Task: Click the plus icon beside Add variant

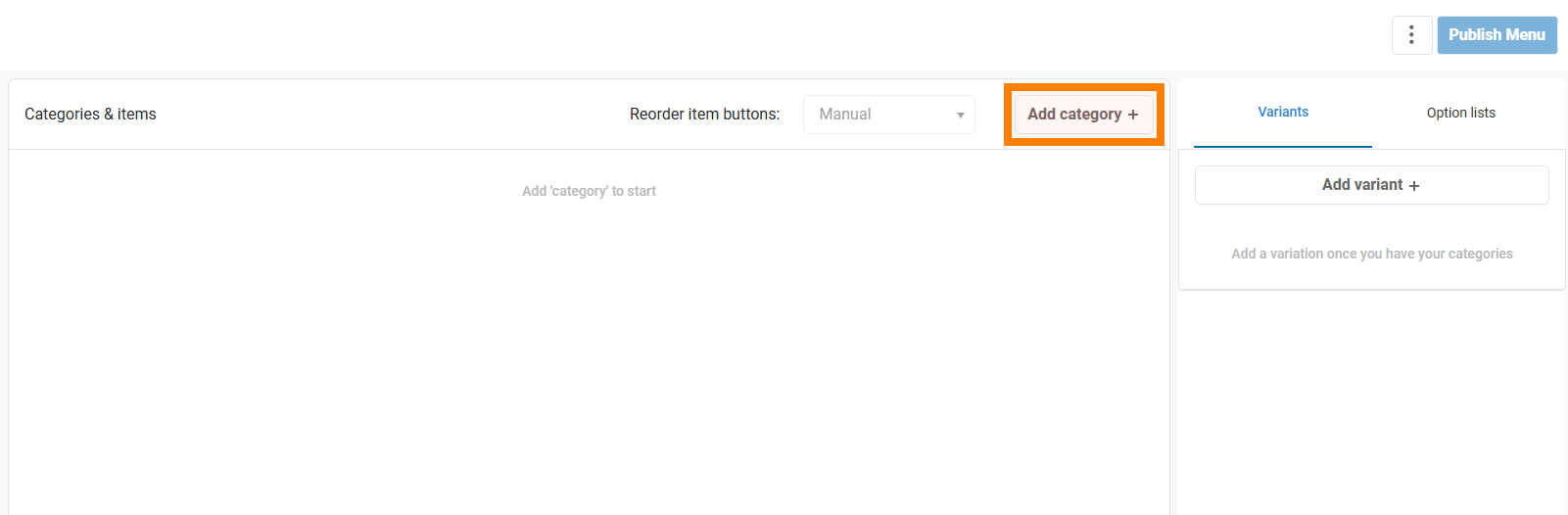Action: [x=1414, y=186]
